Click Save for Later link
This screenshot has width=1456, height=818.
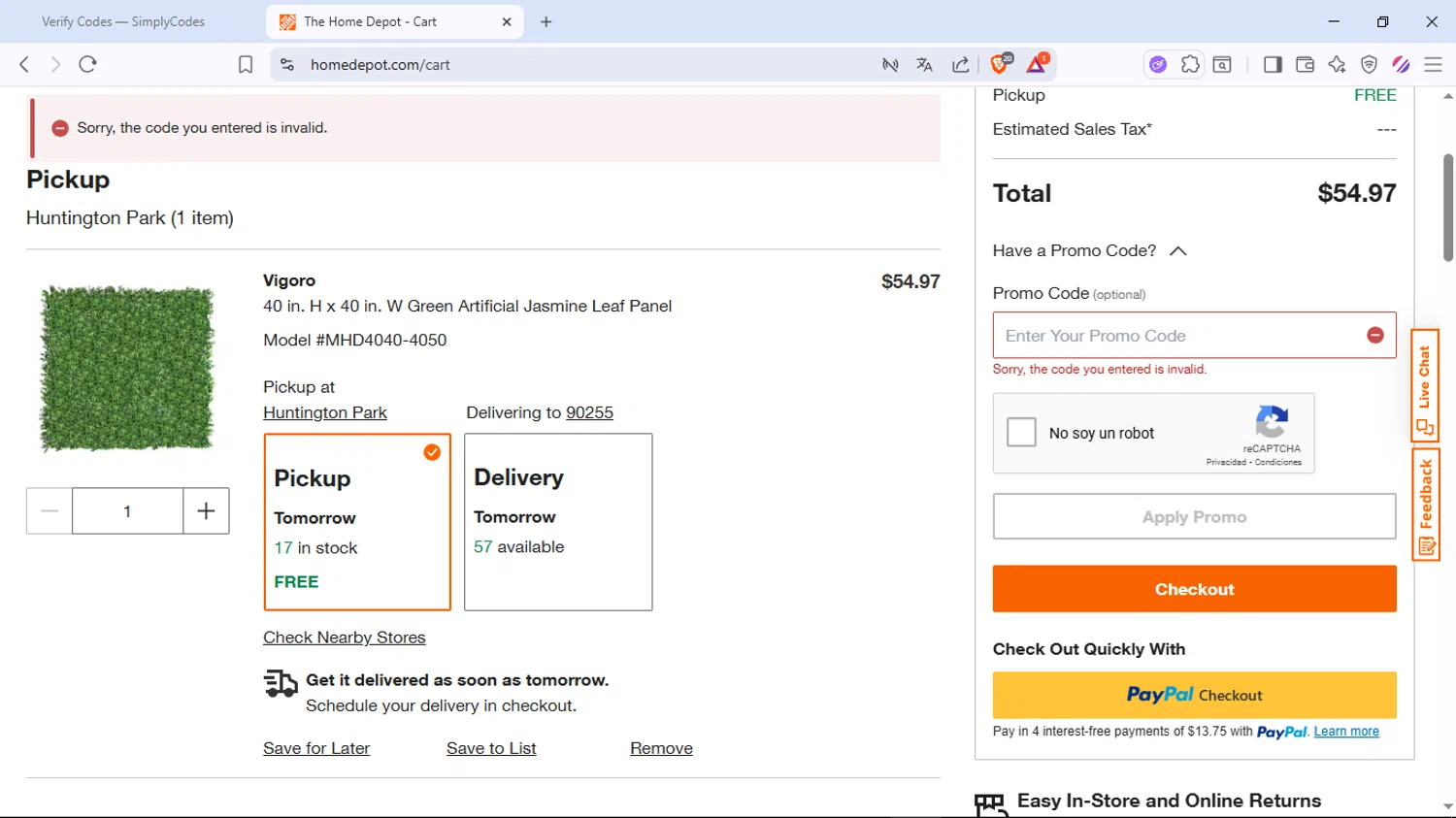[x=316, y=748]
